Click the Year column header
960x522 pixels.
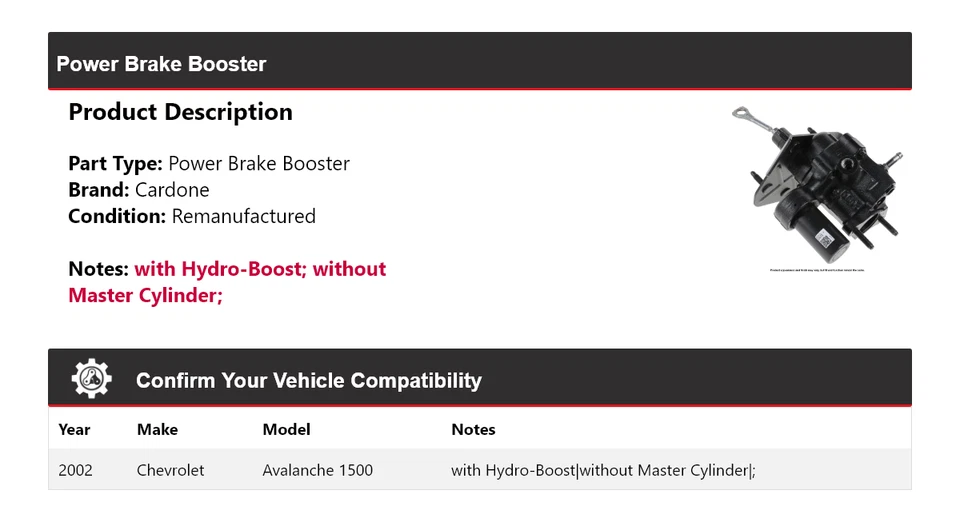pyautogui.click(x=74, y=429)
